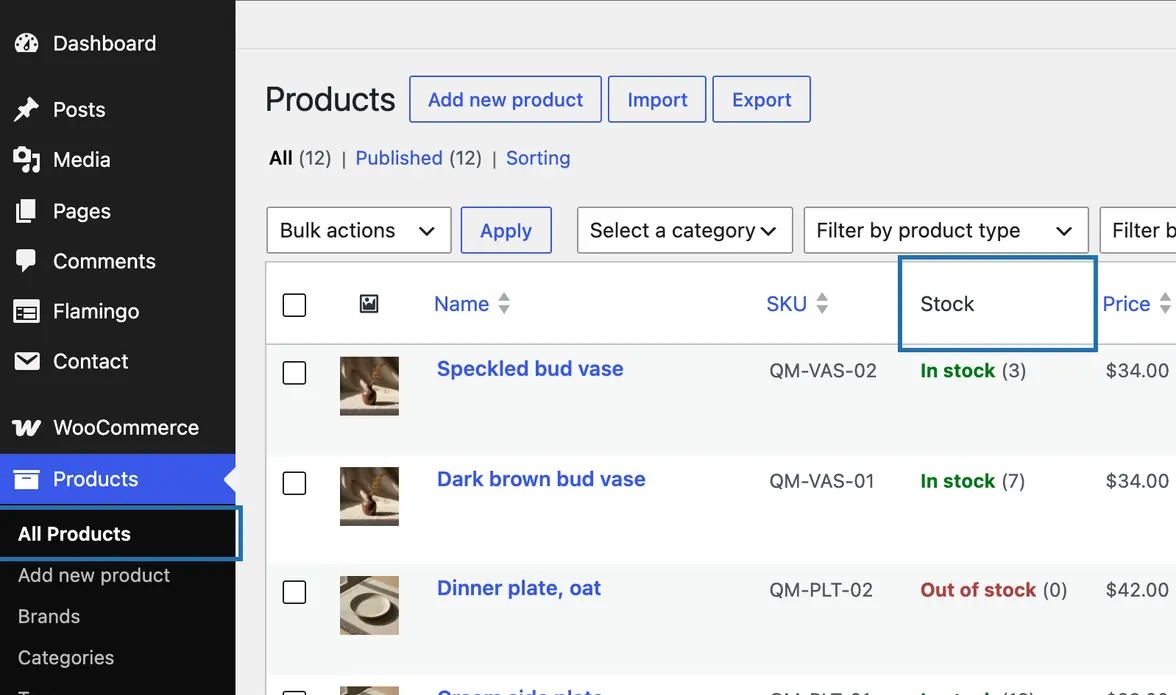This screenshot has width=1176, height=695.
Task: Click the Posts pushpin icon
Action: click(26, 109)
